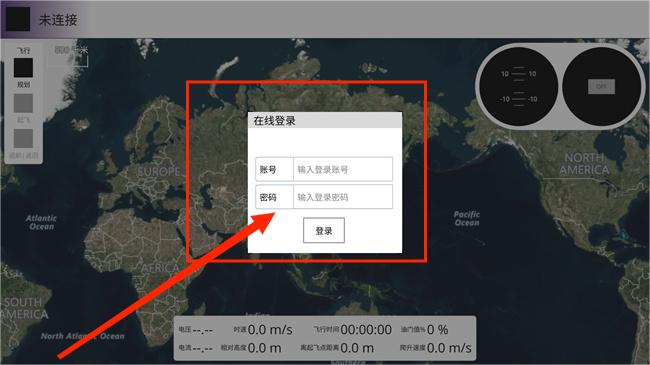Click the 账号 field label
Image resolution: width=650 pixels, height=365 pixels.
pos(268,169)
